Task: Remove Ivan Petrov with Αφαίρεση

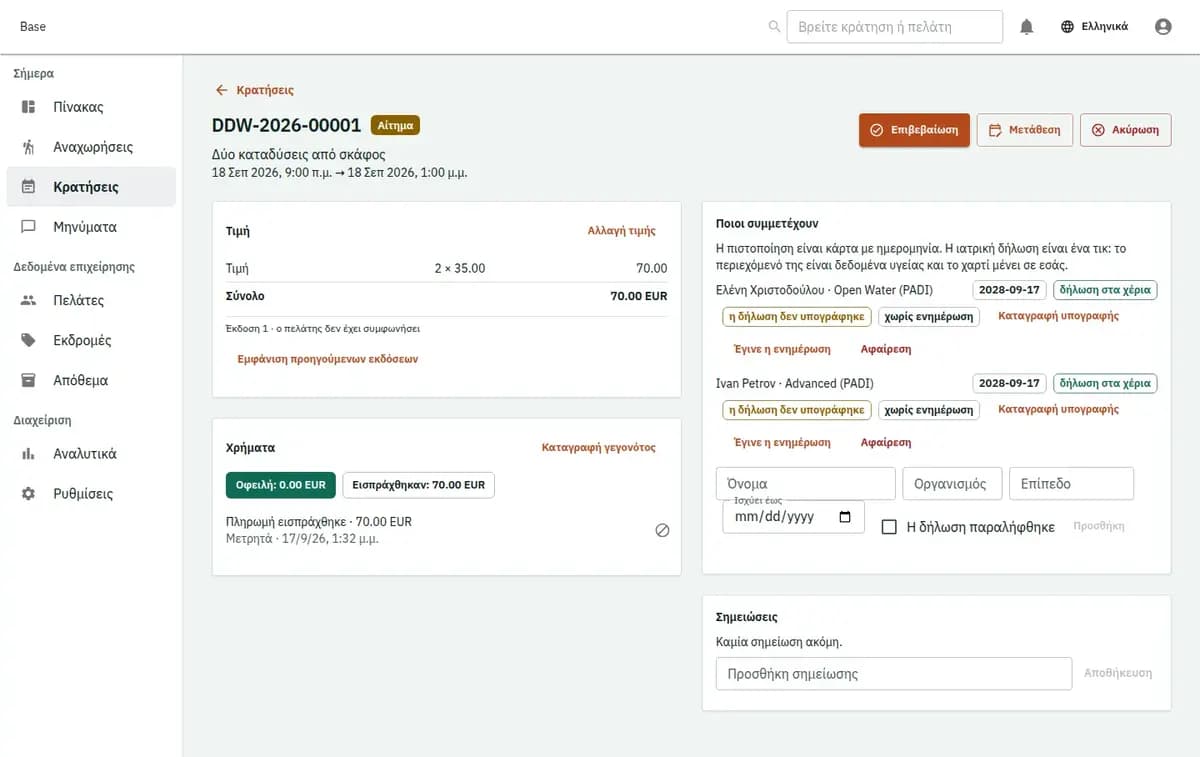Action: [886, 443]
